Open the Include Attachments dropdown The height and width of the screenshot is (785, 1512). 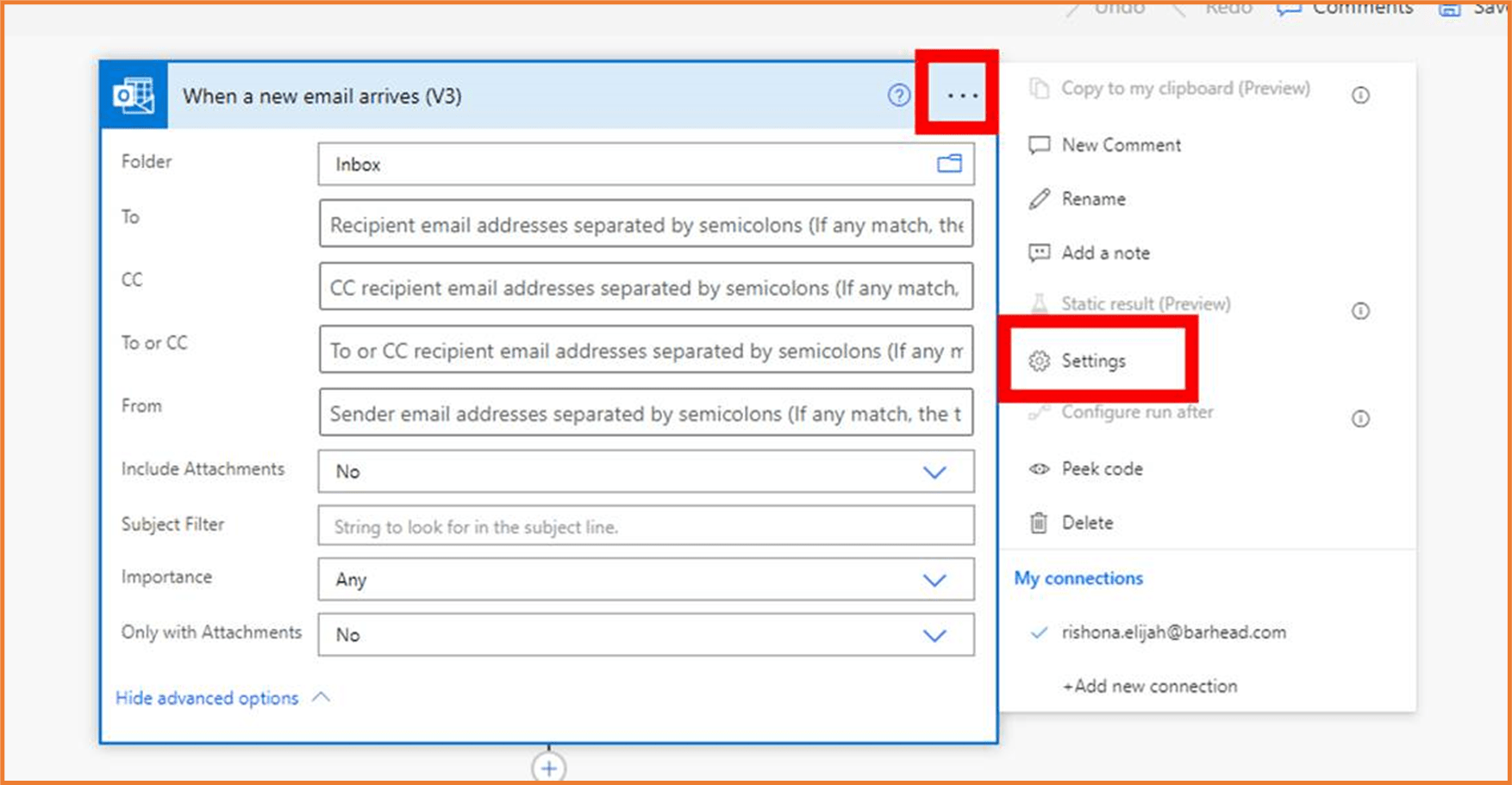click(934, 472)
